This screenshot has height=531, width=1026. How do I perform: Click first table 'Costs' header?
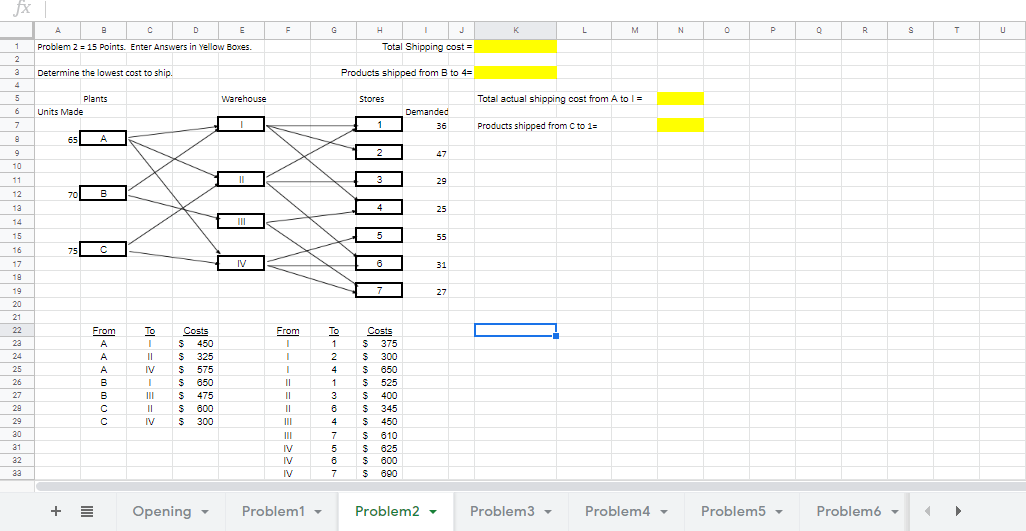(196, 331)
